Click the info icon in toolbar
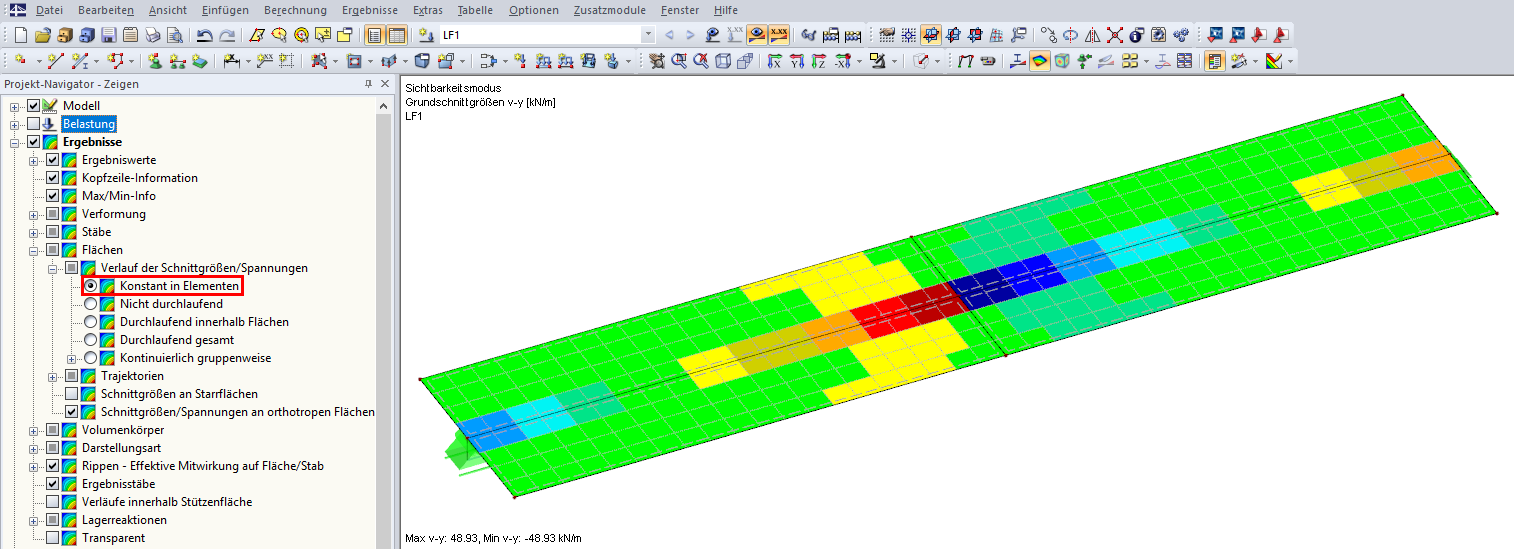This screenshot has height=549, width=1514. (x=1137, y=35)
